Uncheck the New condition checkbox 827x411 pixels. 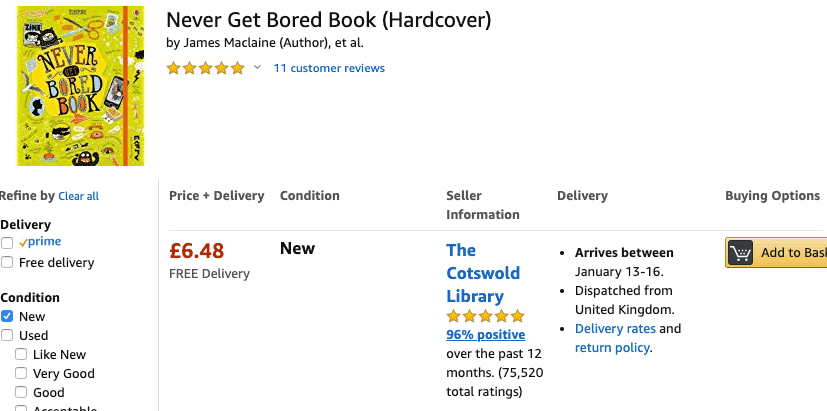click(x=7, y=316)
